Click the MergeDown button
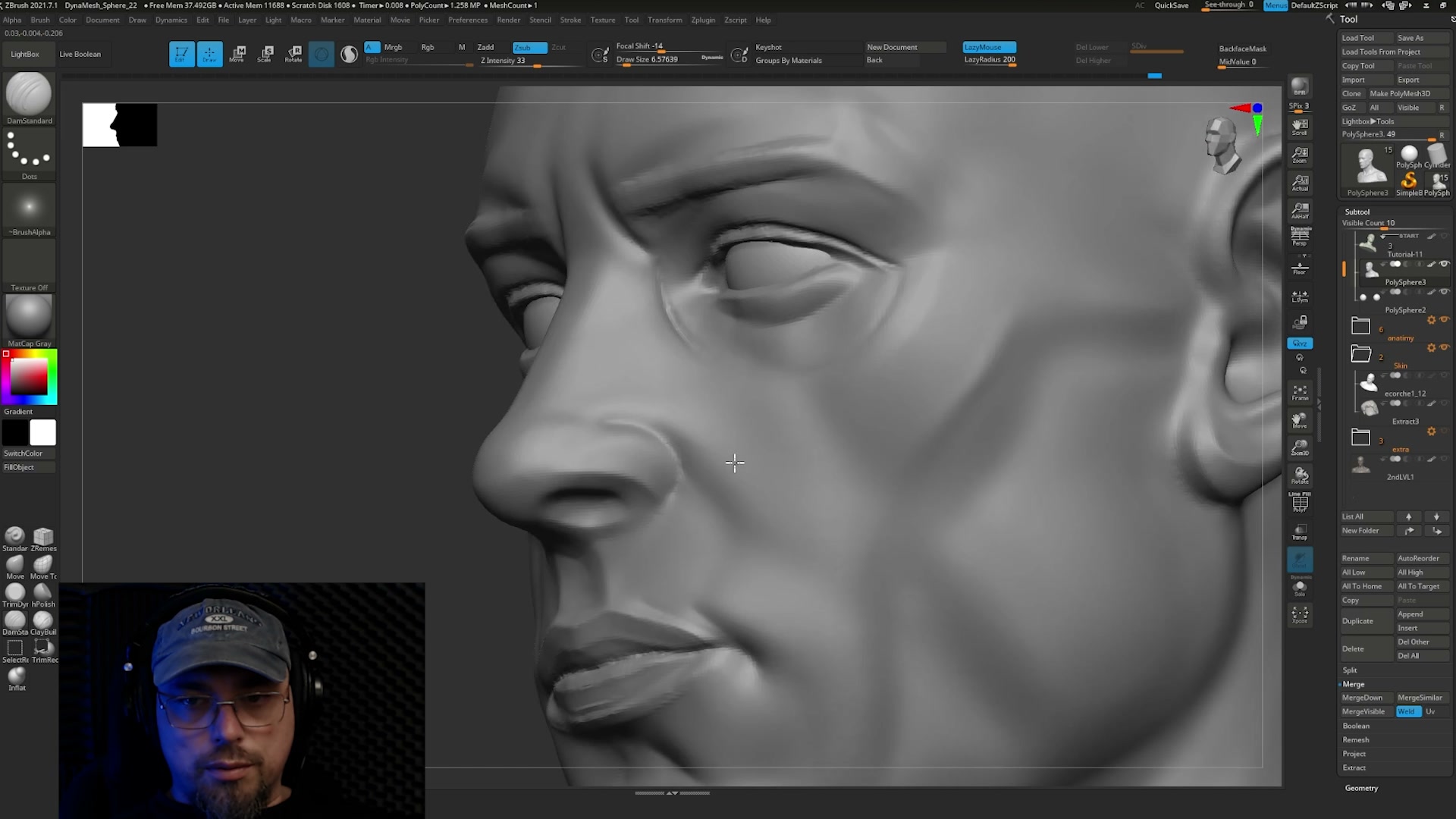Screen dimensions: 1456x819 [1367, 698]
